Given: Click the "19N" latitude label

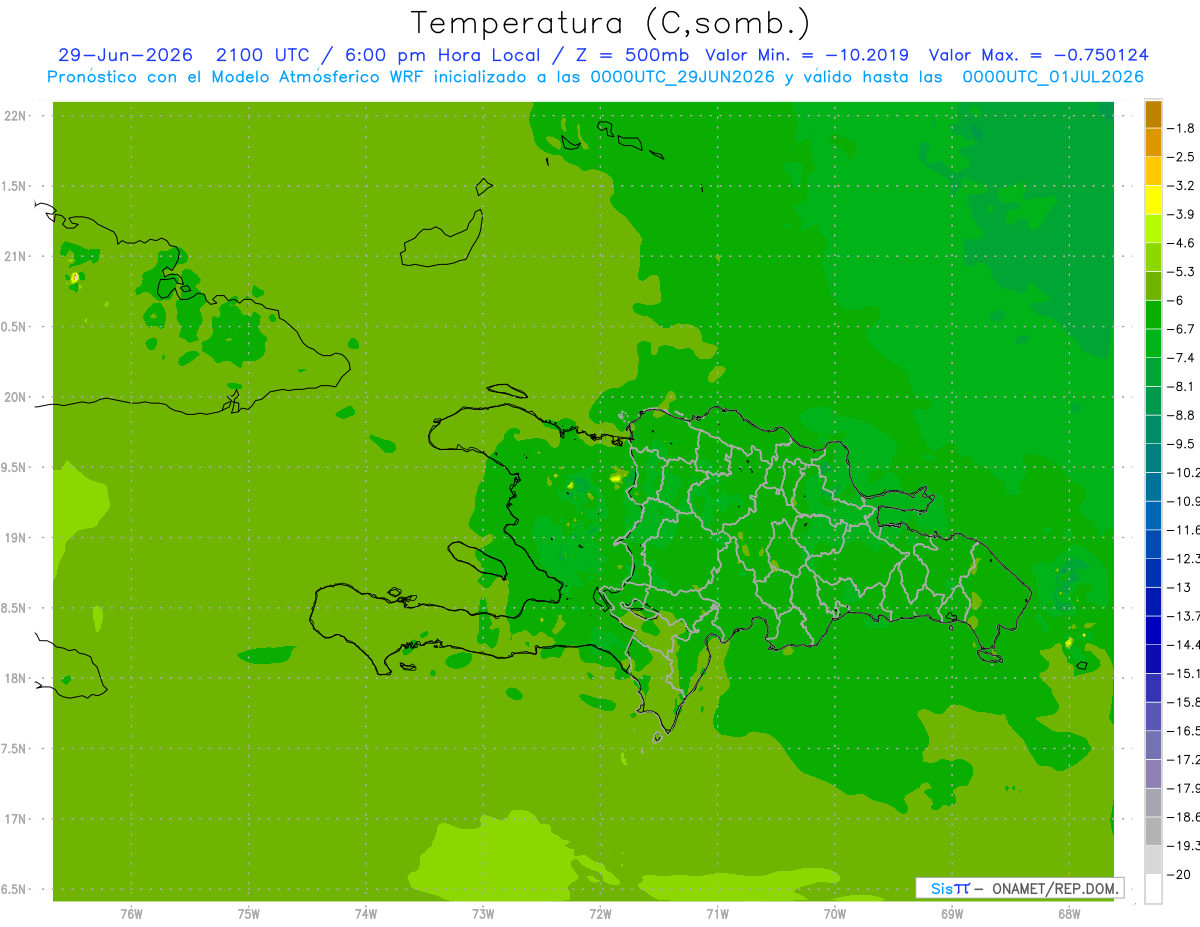Looking at the screenshot, I should [x=16, y=537].
